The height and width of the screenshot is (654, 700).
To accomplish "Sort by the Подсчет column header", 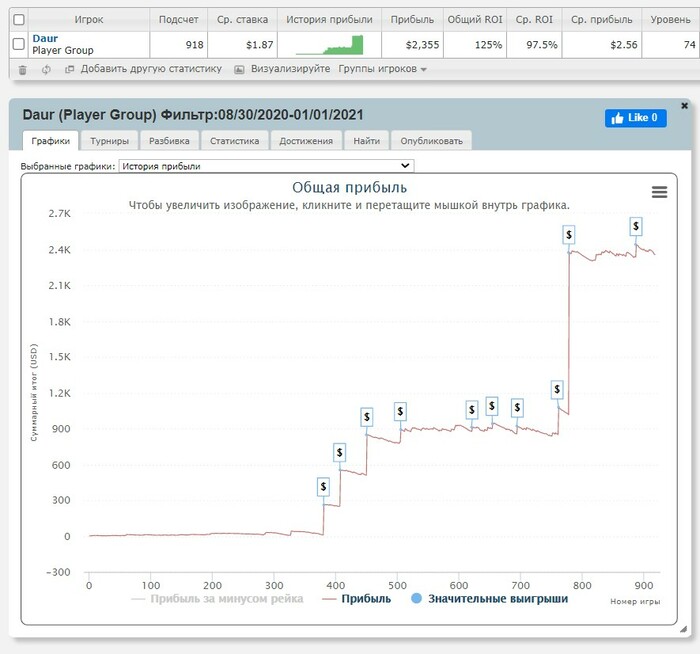I will (179, 20).
